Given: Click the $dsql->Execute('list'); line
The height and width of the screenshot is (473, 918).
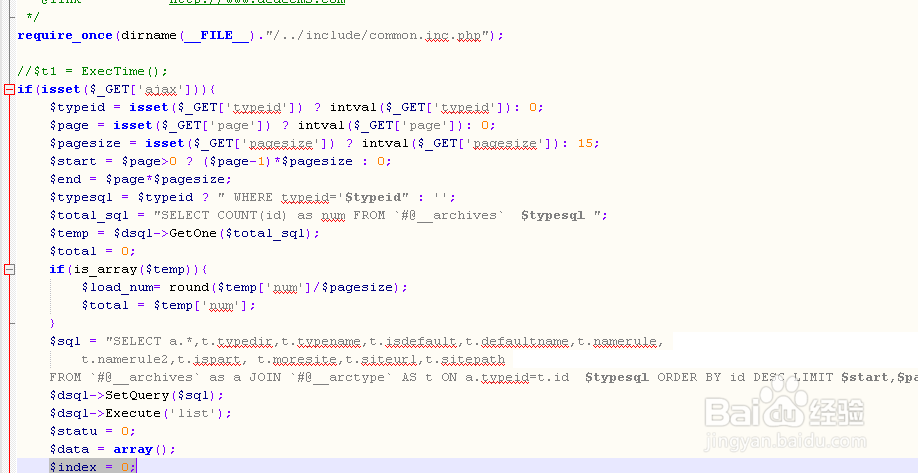Looking at the screenshot, I should pos(141,413).
